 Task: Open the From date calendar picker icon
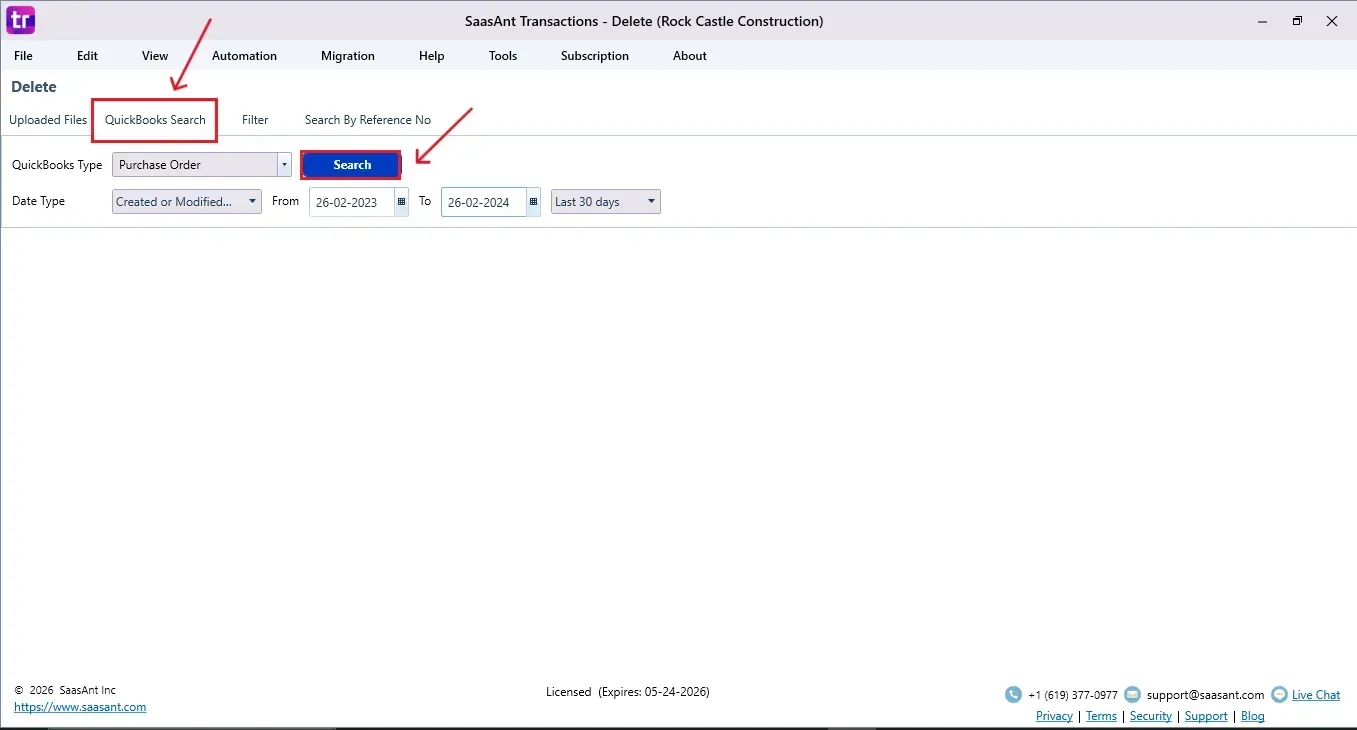click(x=401, y=202)
